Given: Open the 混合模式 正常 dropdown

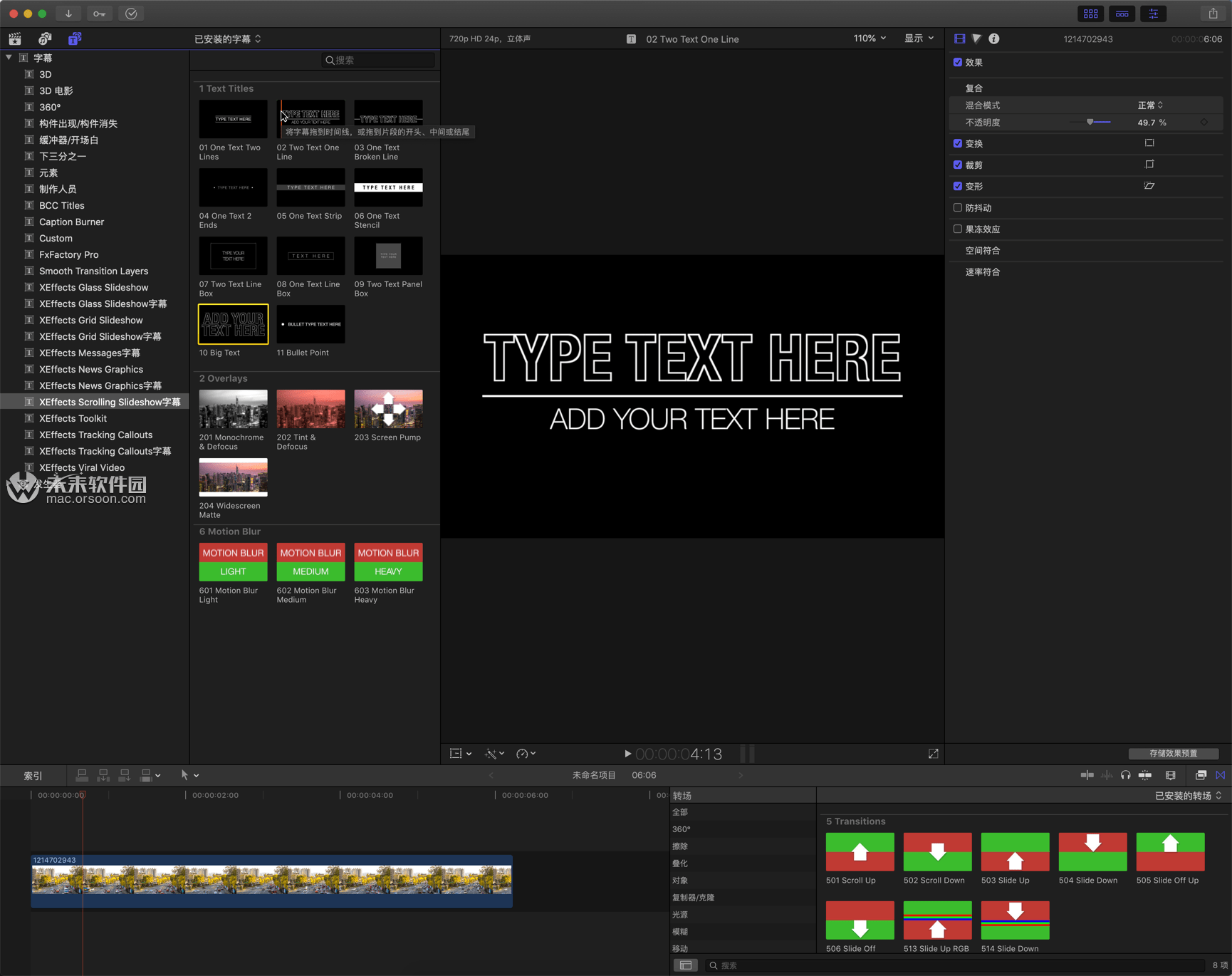Looking at the screenshot, I should [1150, 105].
